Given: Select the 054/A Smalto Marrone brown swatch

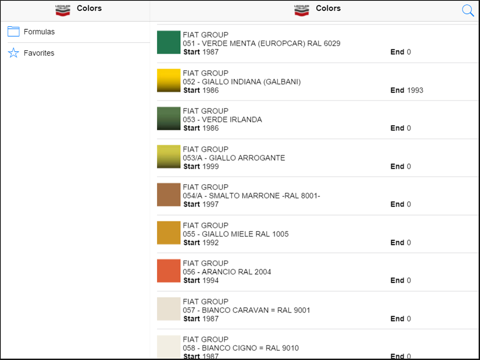Looking at the screenshot, I should 169,194.
